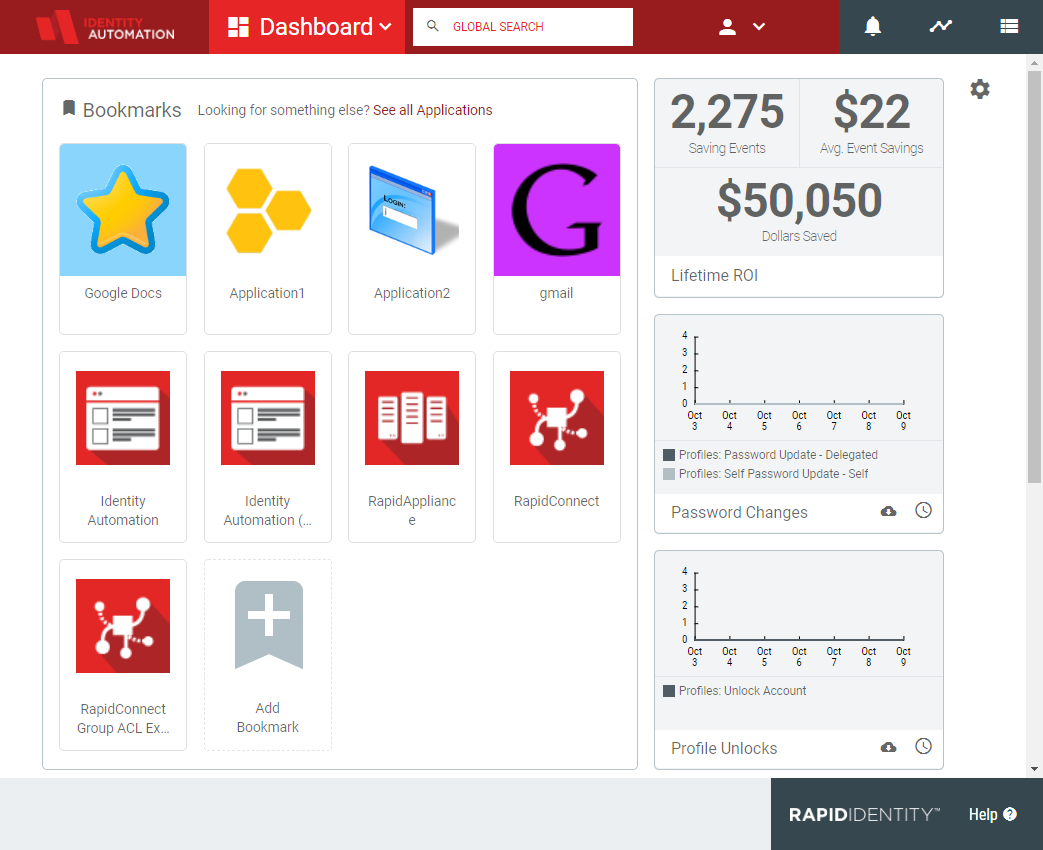Toggle Password Update - Delegated legend series
This screenshot has height=850, width=1043.
pos(770,455)
